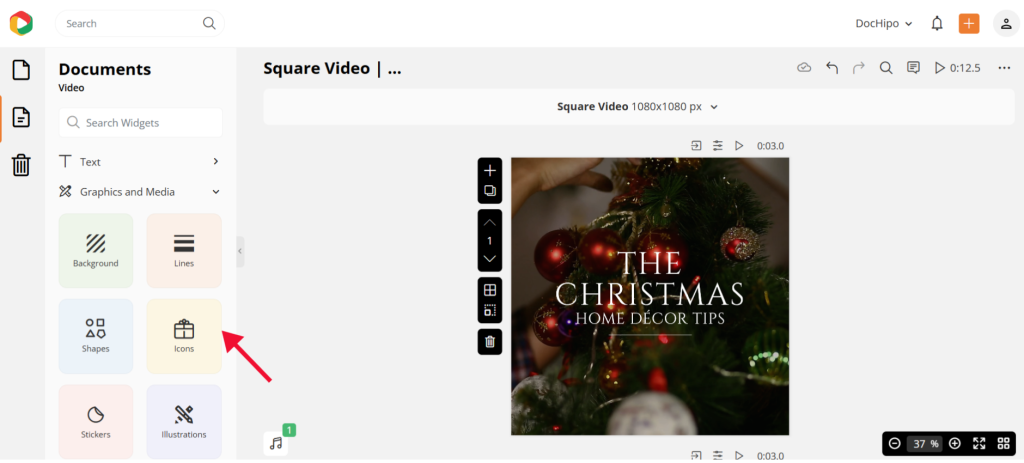Duplicate the current page
The image size is (1024, 463).
490,191
